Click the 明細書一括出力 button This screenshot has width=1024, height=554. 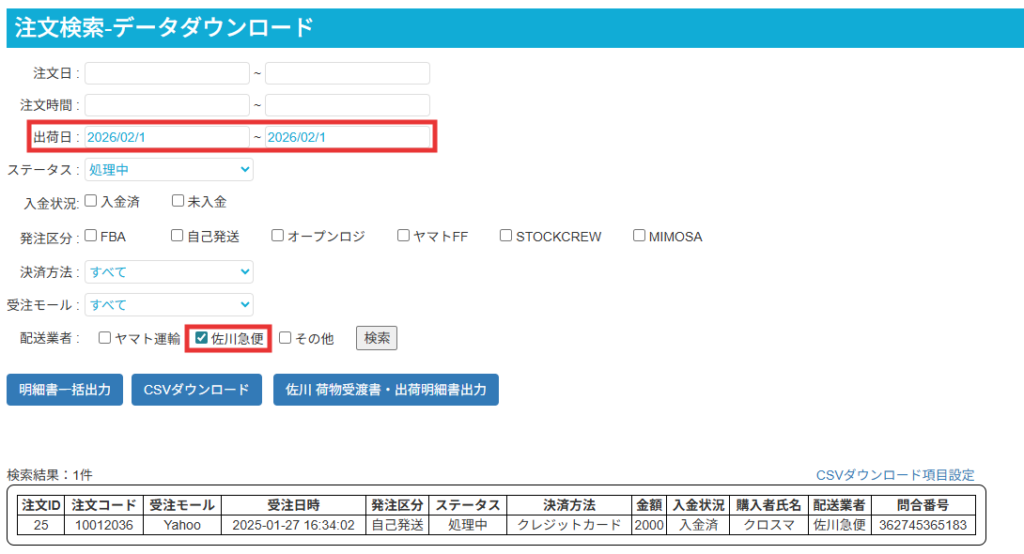point(65,389)
